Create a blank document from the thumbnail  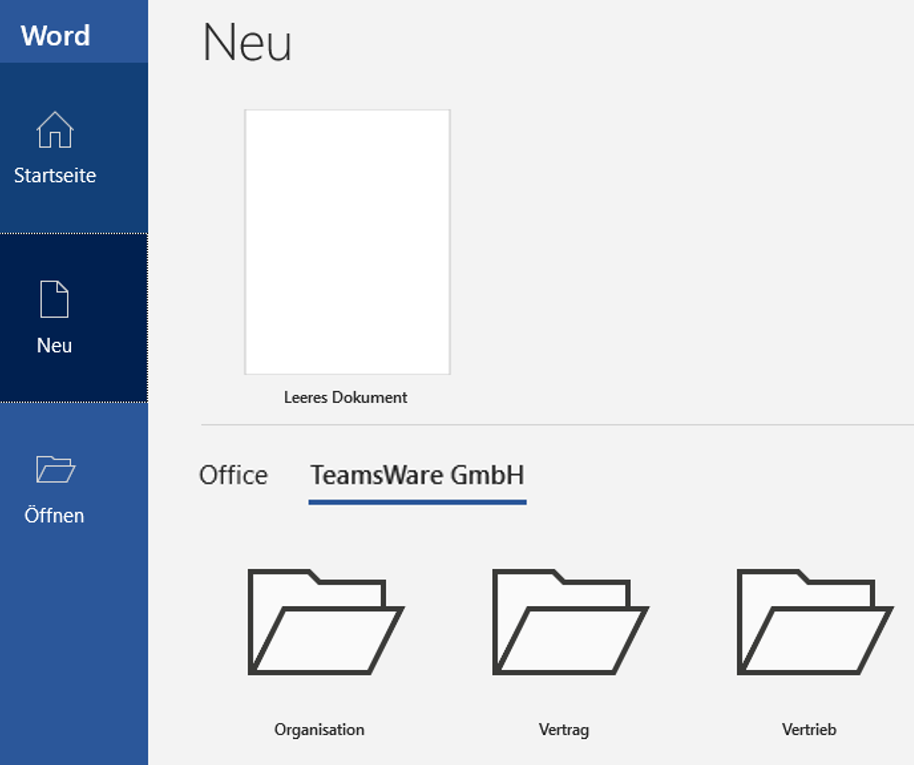(x=347, y=242)
